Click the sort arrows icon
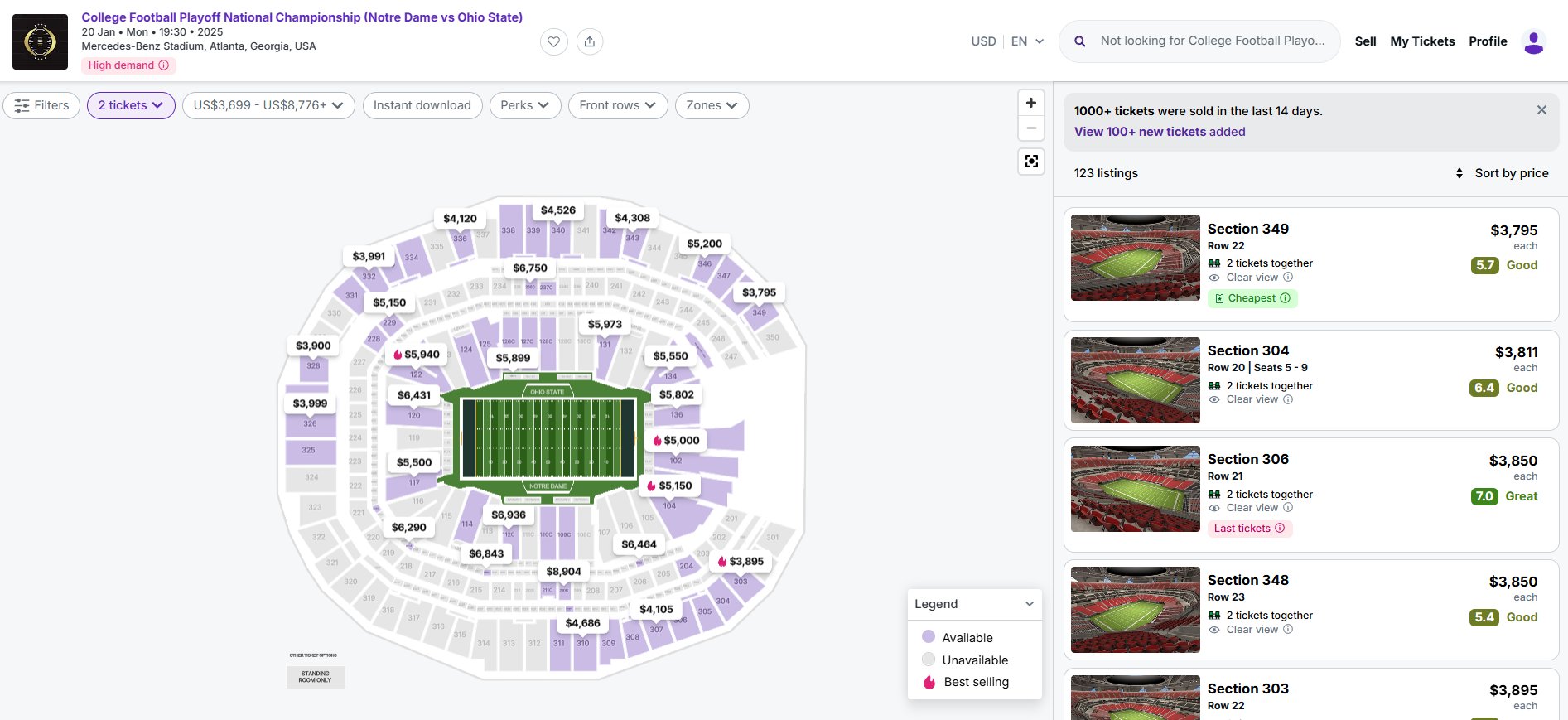 click(x=1459, y=173)
